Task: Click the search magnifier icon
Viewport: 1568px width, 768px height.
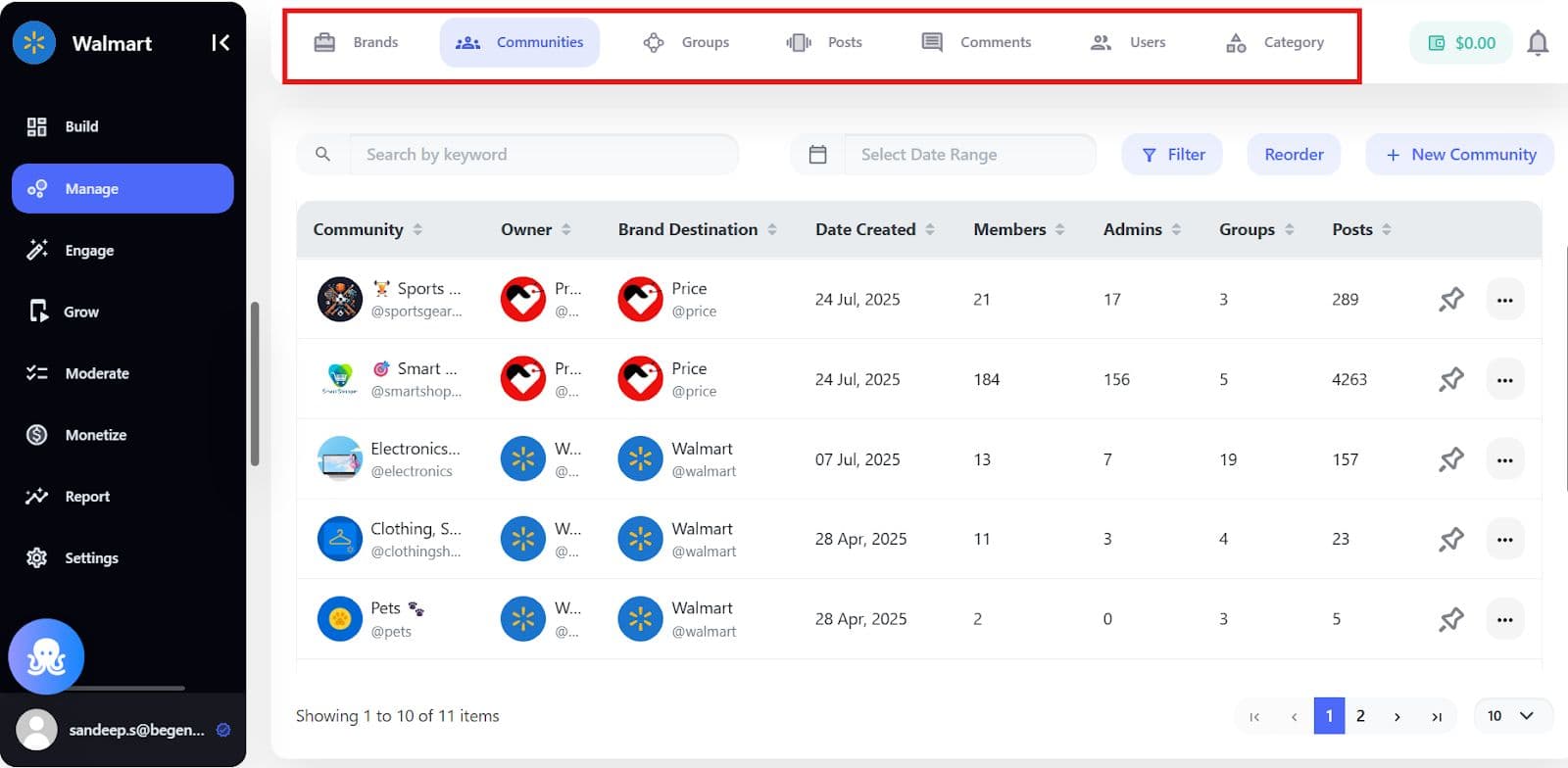Action: (x=322, y=154)
